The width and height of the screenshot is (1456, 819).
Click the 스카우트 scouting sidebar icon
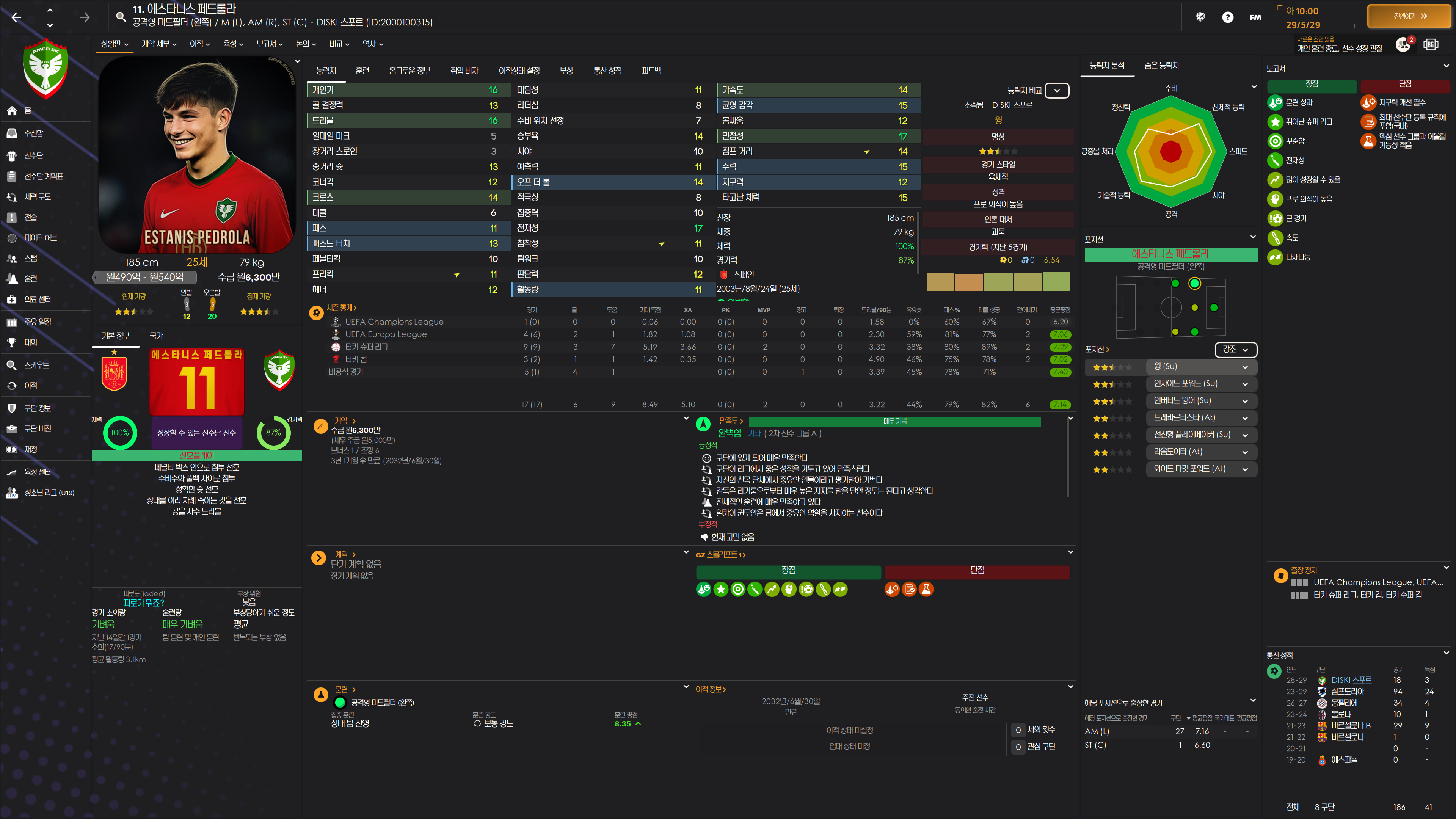[12, 365]
